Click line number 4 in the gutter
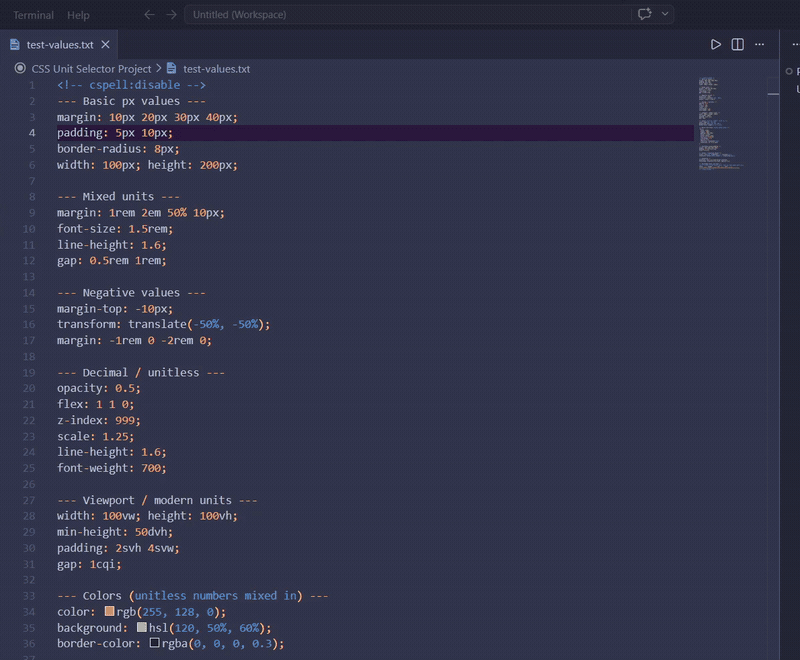 [x=32, y=133]
